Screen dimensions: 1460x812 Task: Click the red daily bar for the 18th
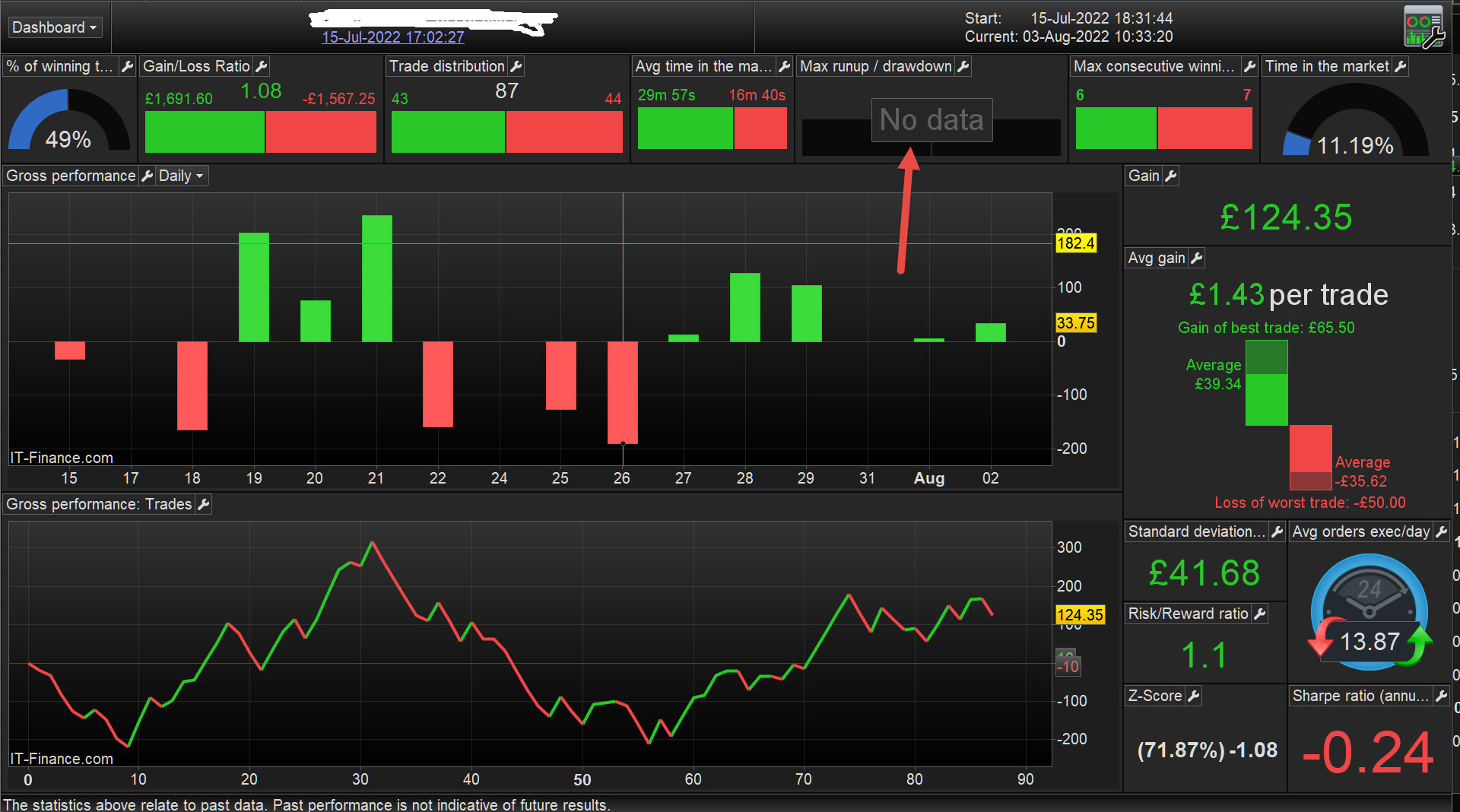(x=192, y=385)
